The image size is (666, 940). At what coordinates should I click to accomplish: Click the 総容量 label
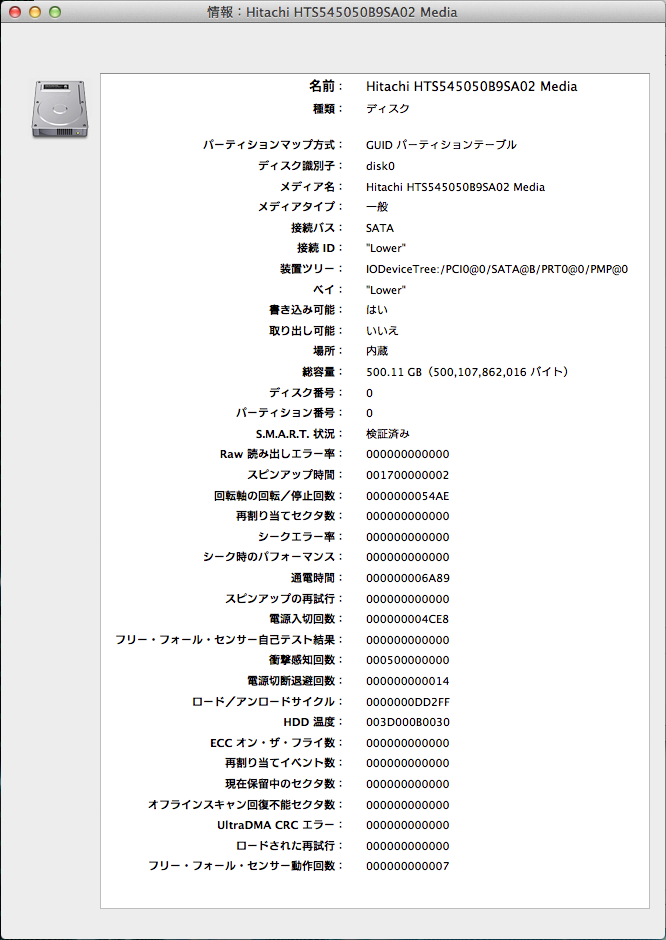(x=323, y=372)
